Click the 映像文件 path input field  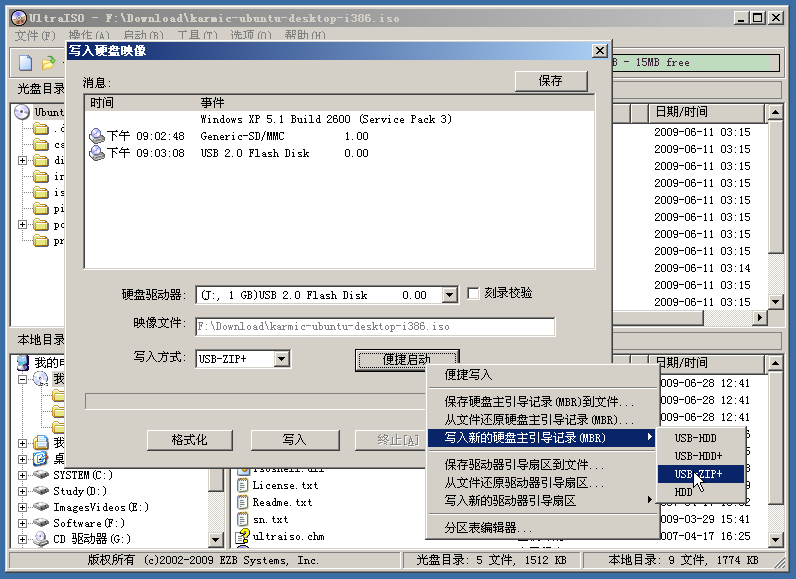[x=375, y=326]
